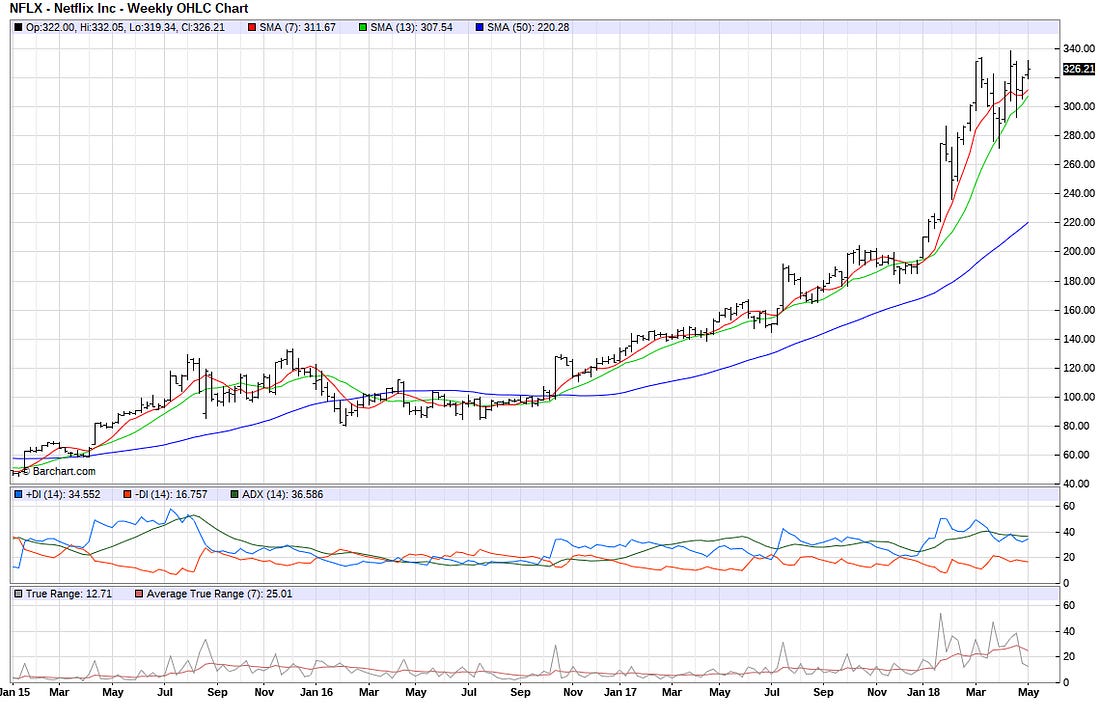Click the gray True Range legend swatch
The image size is (1100, 722).
18,594
